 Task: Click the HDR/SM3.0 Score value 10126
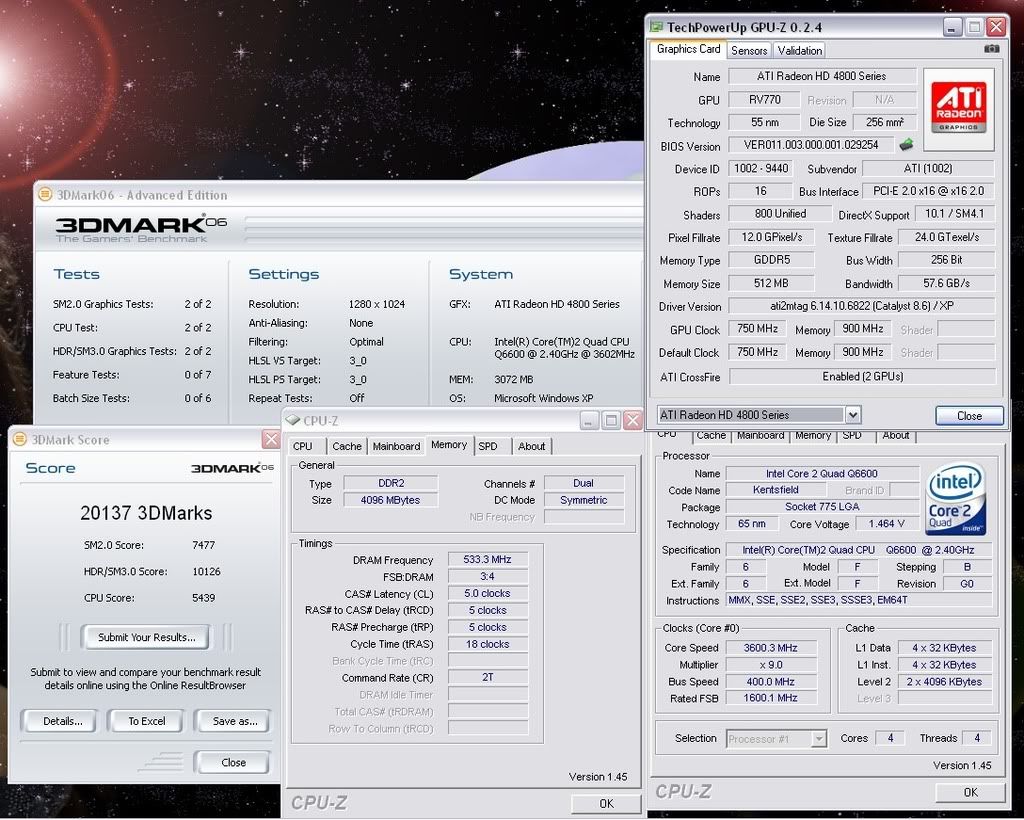(206, 571)
